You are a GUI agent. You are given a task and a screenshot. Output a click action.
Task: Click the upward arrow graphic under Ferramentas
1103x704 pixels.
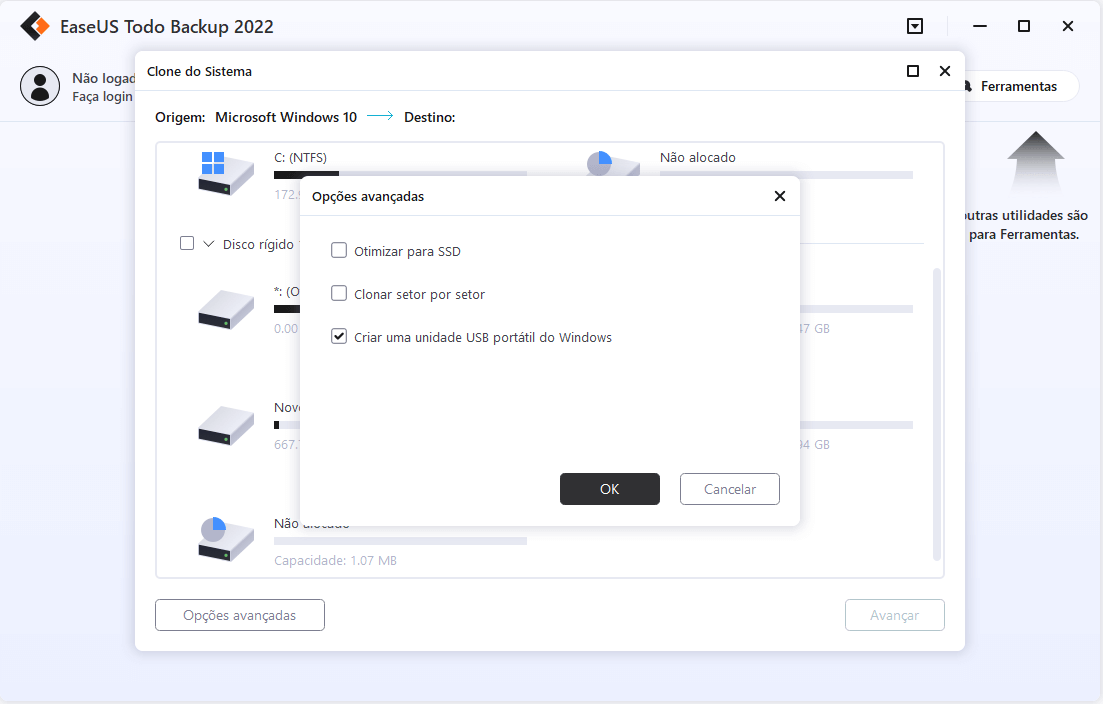click(x=1035, y=162)
